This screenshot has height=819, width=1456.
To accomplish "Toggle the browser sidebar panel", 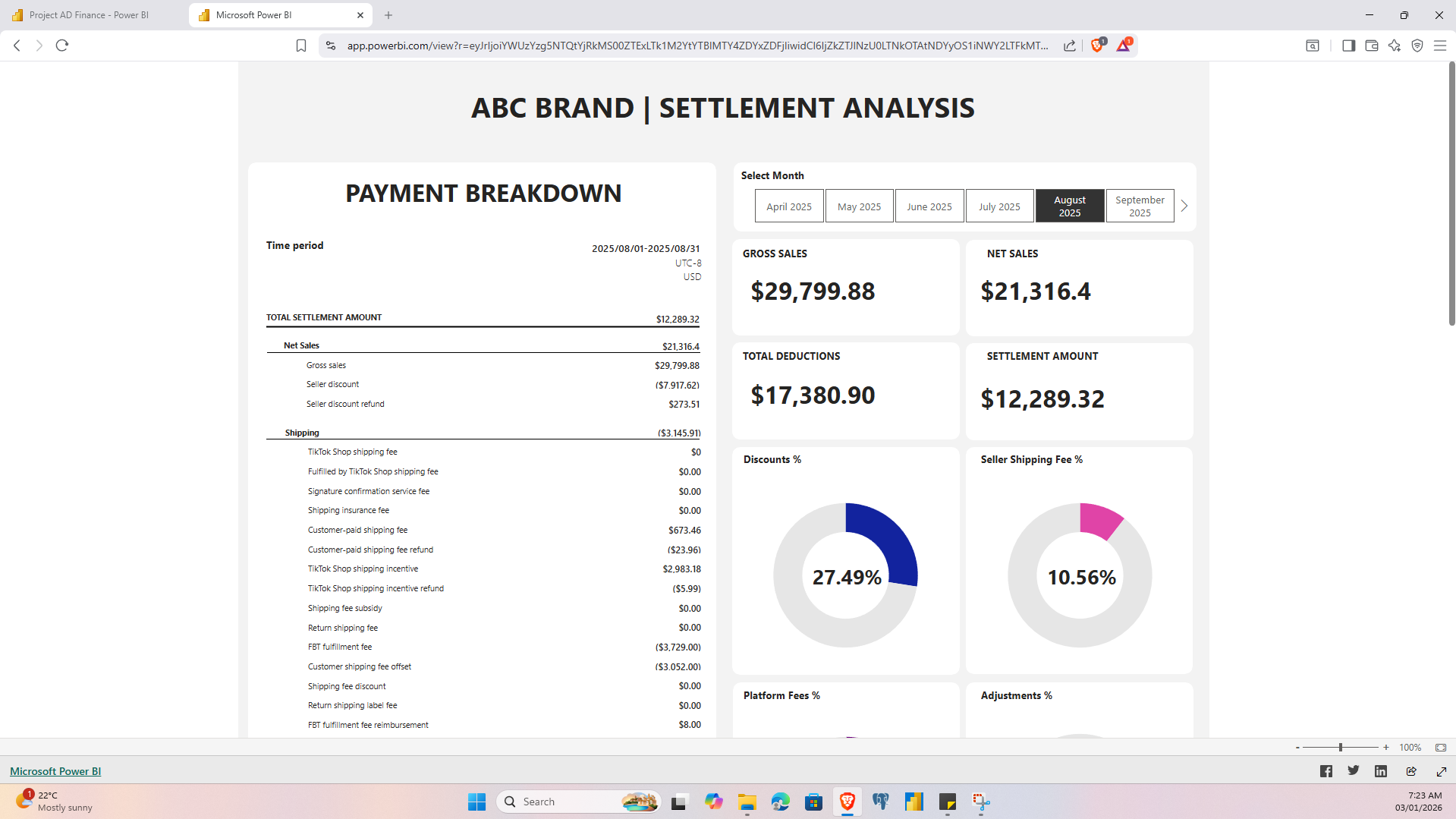I will (1348, 46).
